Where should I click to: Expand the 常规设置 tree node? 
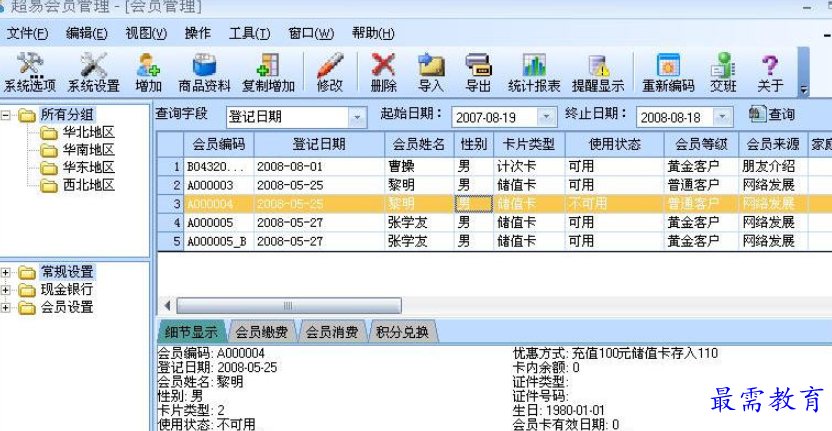(5, 273)
